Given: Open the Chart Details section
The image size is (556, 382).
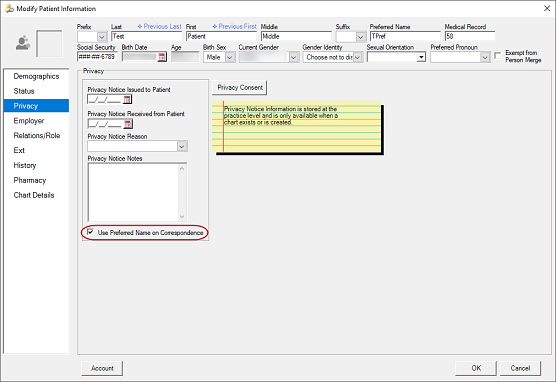Looking at the screenshot, I should tap(37, 195).
